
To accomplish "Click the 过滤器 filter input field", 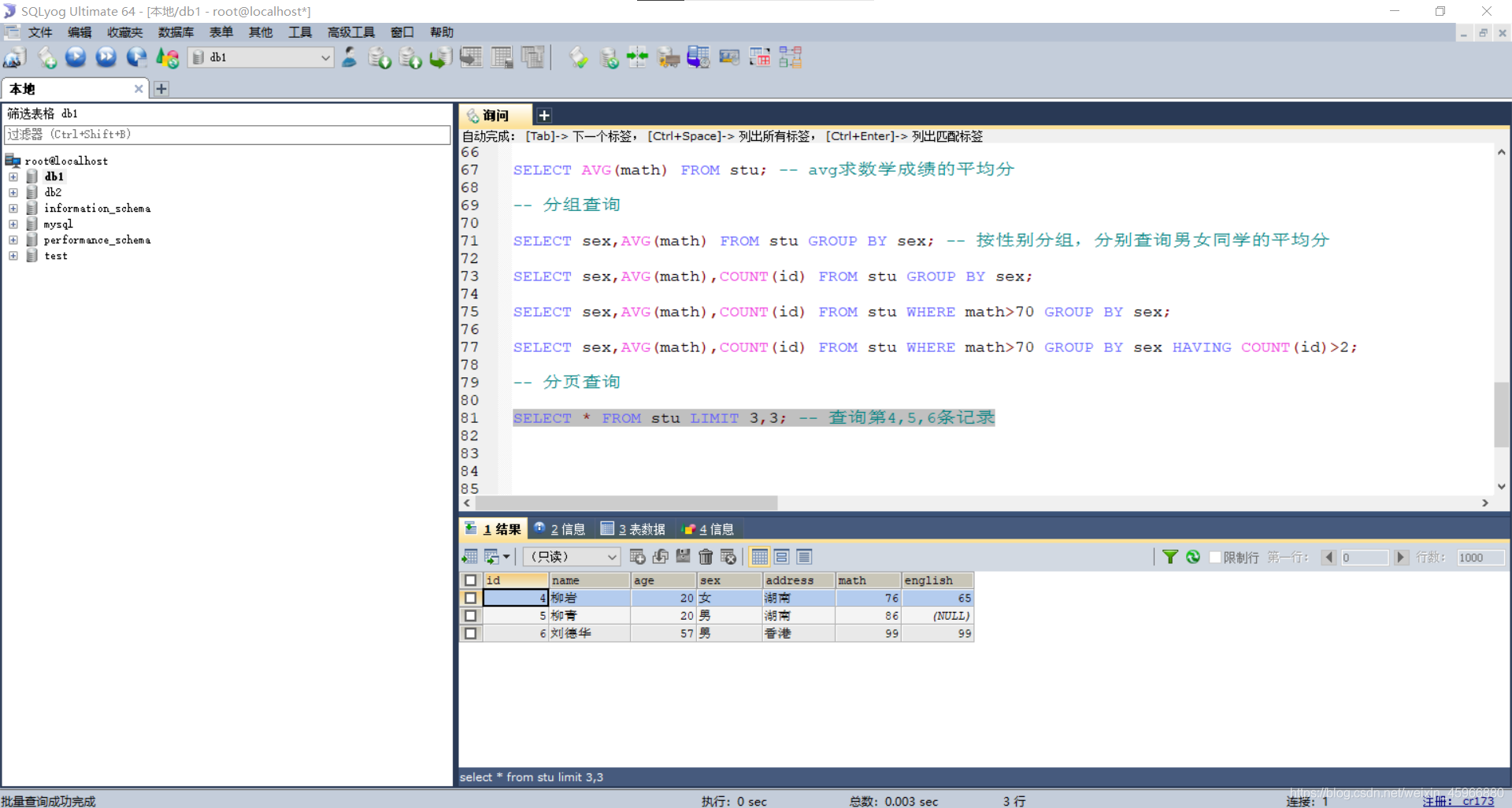I will (x=228, y=135).
